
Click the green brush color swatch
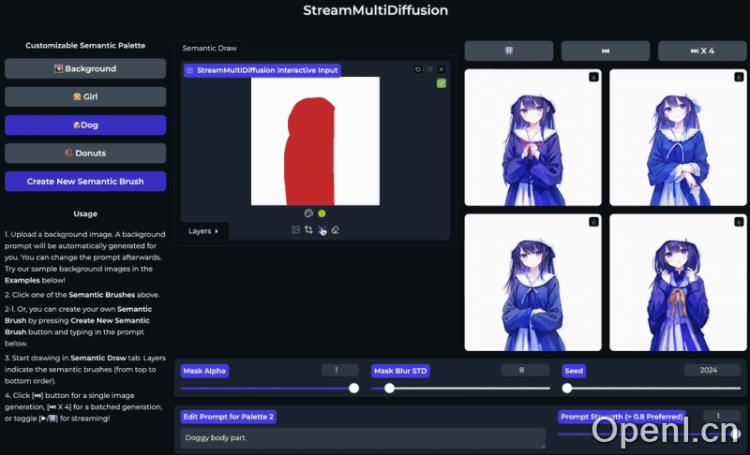pyautogui.click(x=322, y=213)
